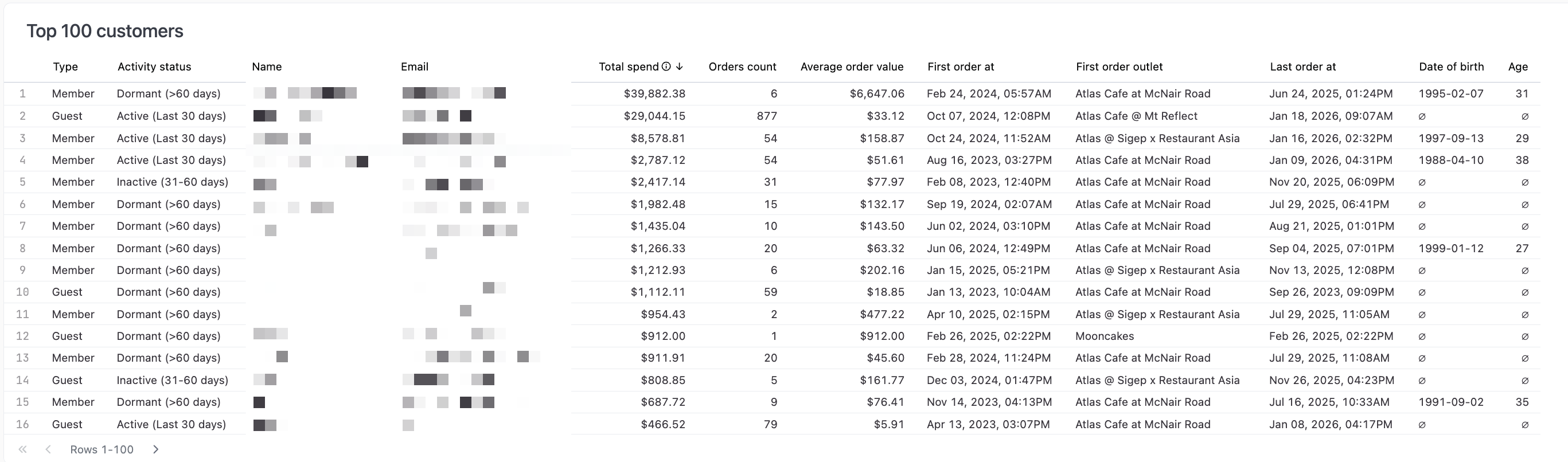This screenshot has width=1568, height=462.
Task: Click the First order at column header
Action: click(x=961, y=67)
